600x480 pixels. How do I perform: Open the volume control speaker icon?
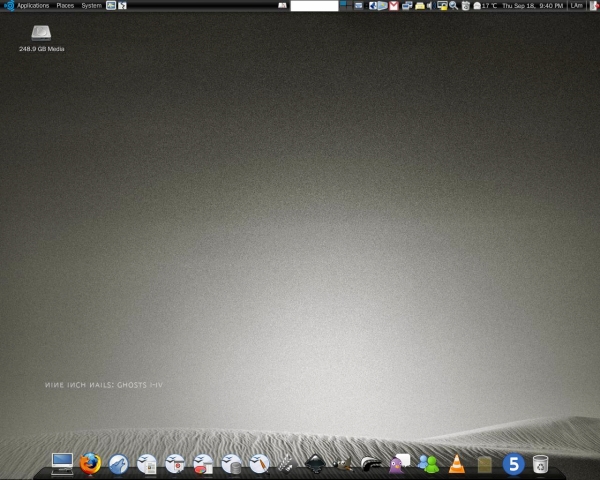430,6
